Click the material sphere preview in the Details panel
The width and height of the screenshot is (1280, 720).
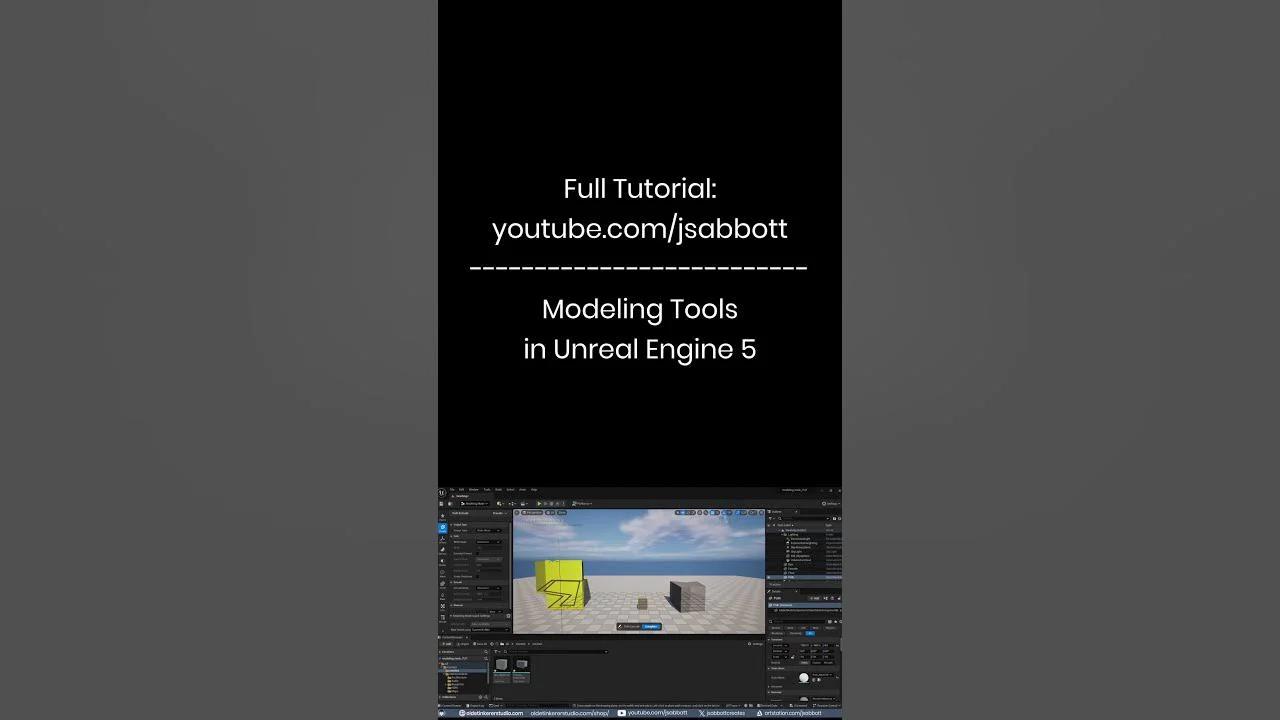[x=804, y=677]
